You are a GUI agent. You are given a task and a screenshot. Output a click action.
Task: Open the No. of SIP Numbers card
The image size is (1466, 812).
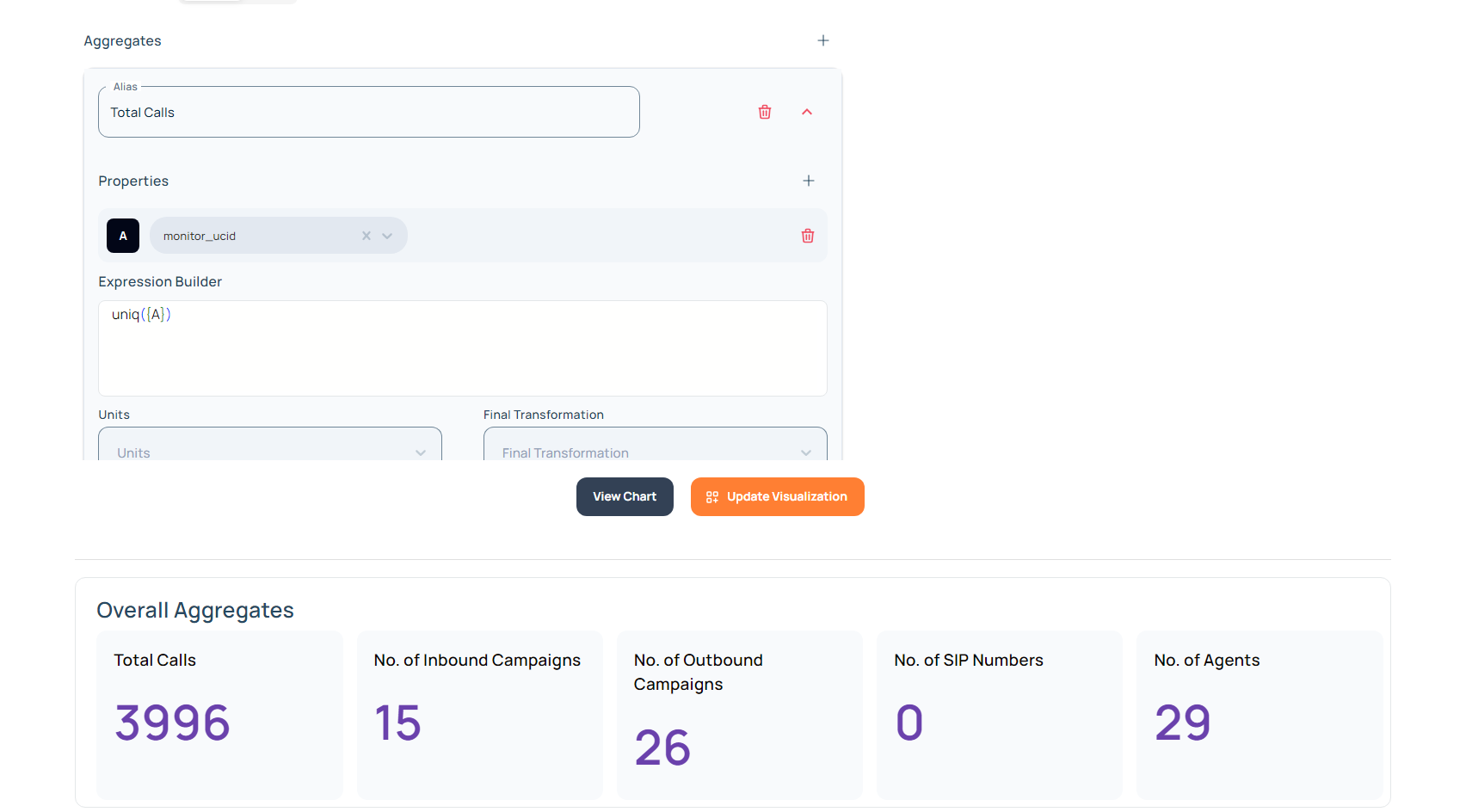(x=999, y=714)
